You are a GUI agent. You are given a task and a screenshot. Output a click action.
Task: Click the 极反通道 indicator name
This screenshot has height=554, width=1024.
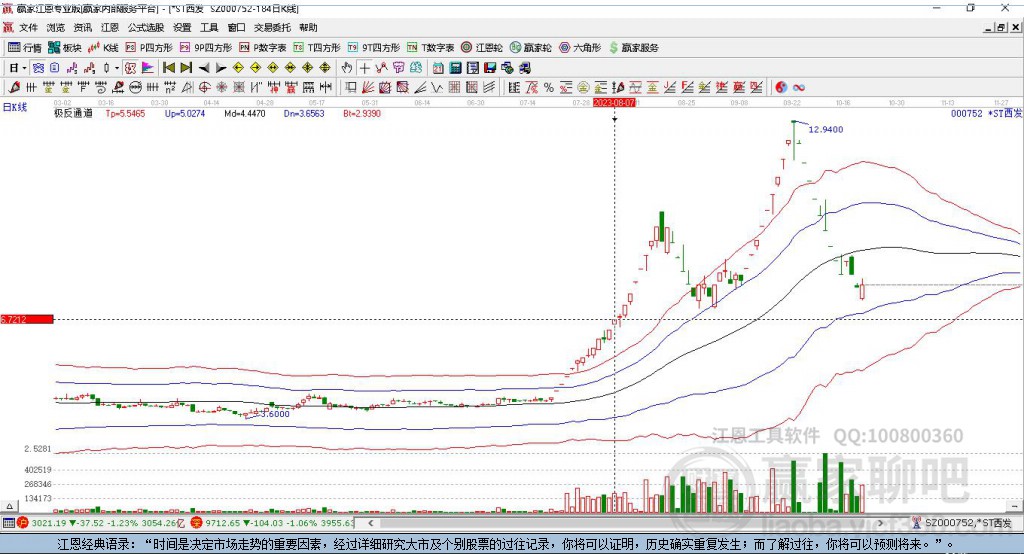coord(73,113)
